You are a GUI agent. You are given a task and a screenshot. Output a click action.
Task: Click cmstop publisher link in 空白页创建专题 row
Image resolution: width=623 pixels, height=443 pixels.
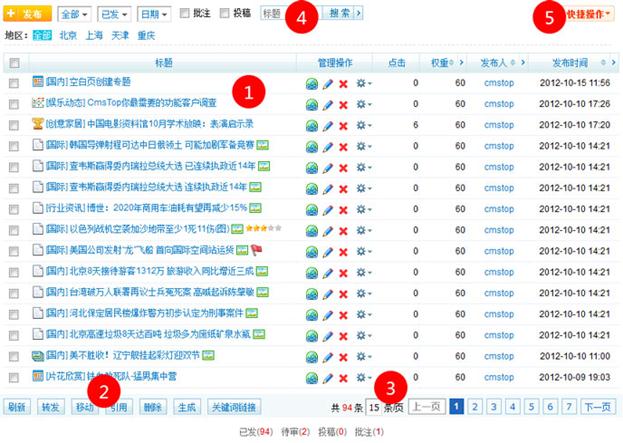499,83
